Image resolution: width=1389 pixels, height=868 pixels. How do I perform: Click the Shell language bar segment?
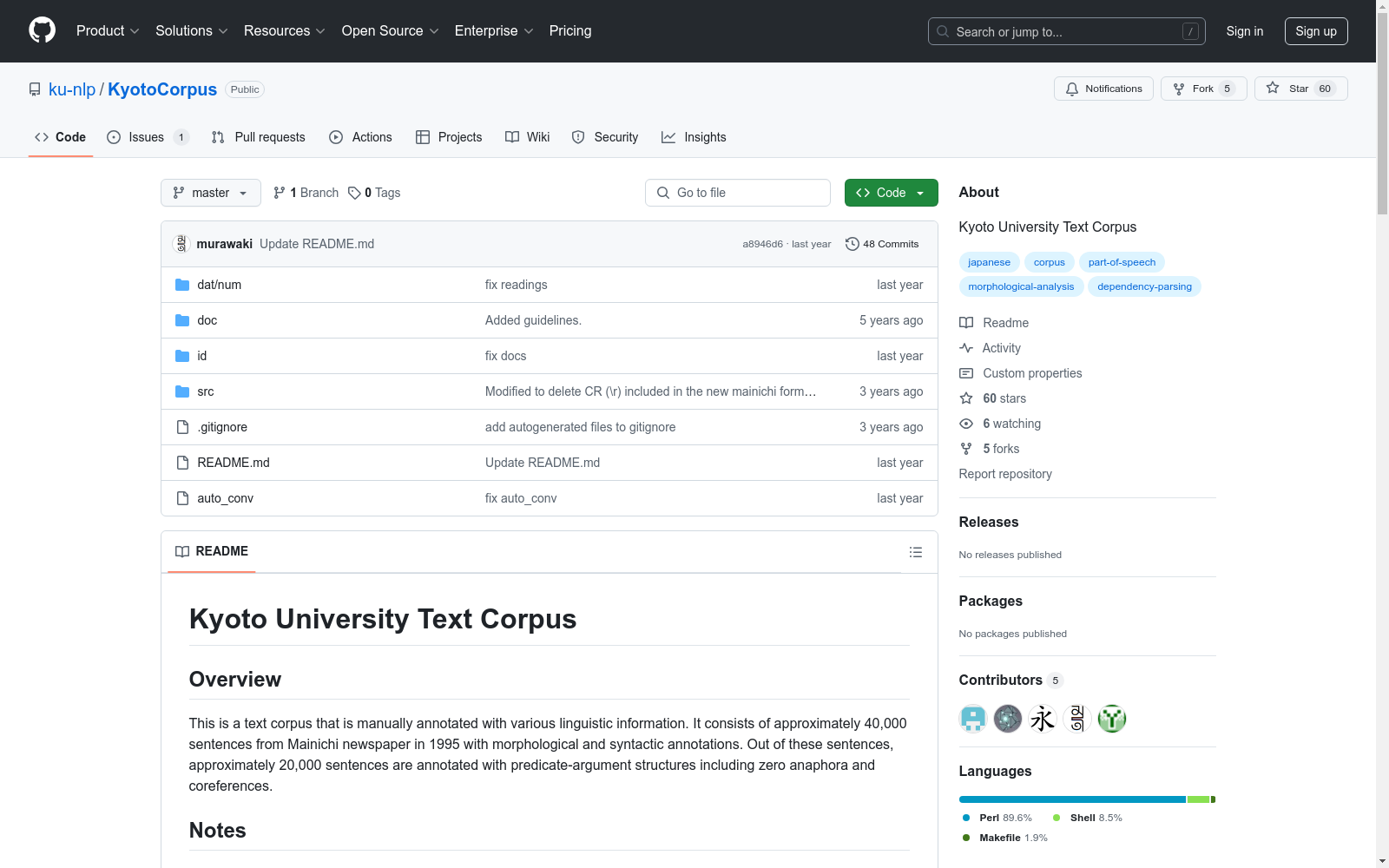(1198, 799)
